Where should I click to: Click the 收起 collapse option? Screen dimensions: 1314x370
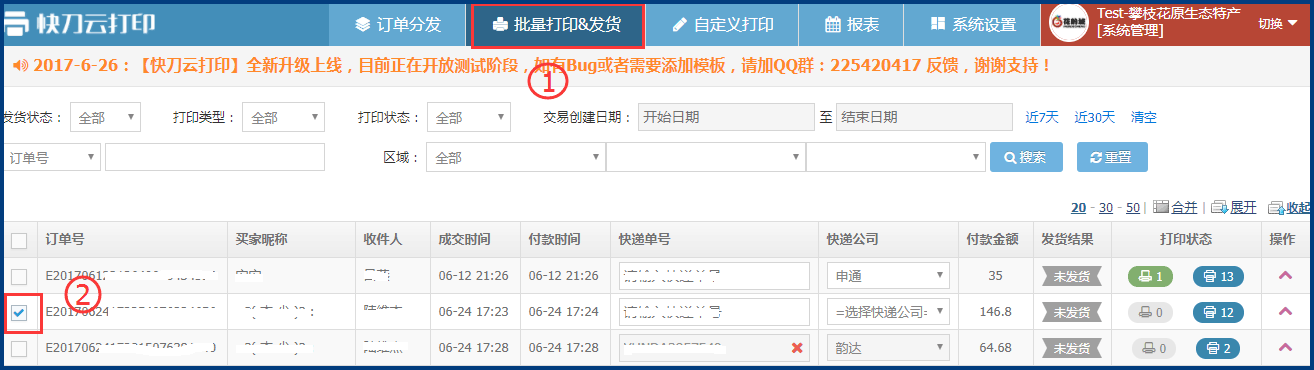coord(1290,207)
